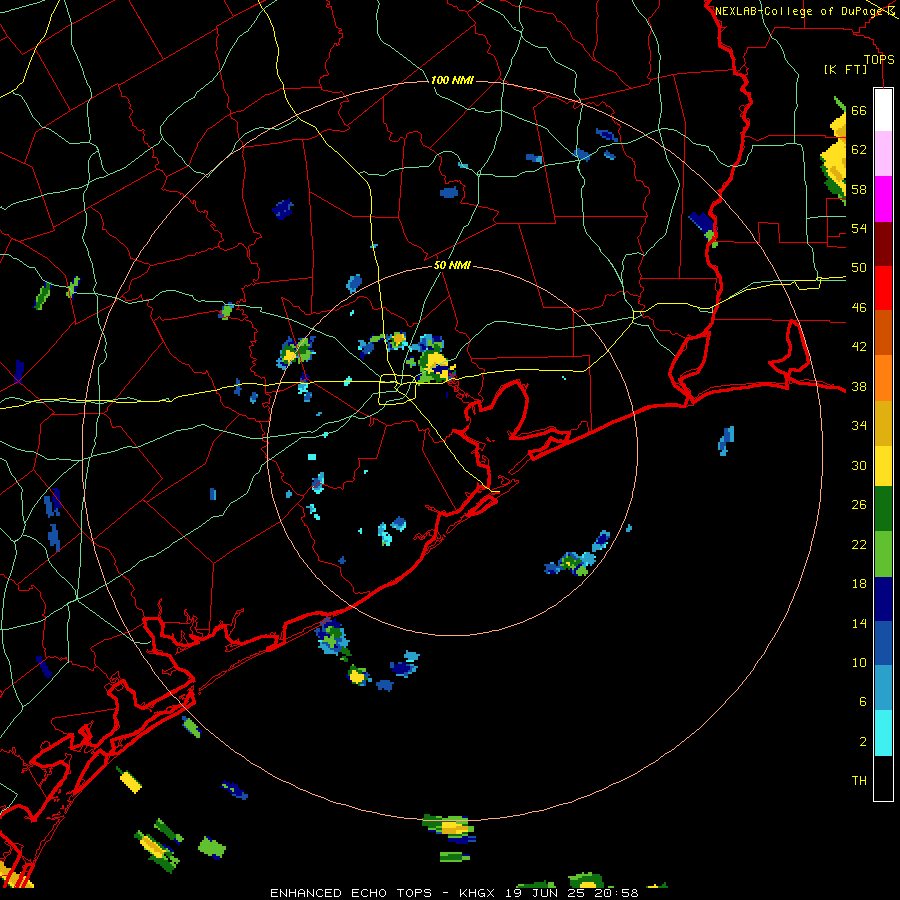Click the TOPS legend title
This screenshot has width=900, height=900.
tap(879, 60)
